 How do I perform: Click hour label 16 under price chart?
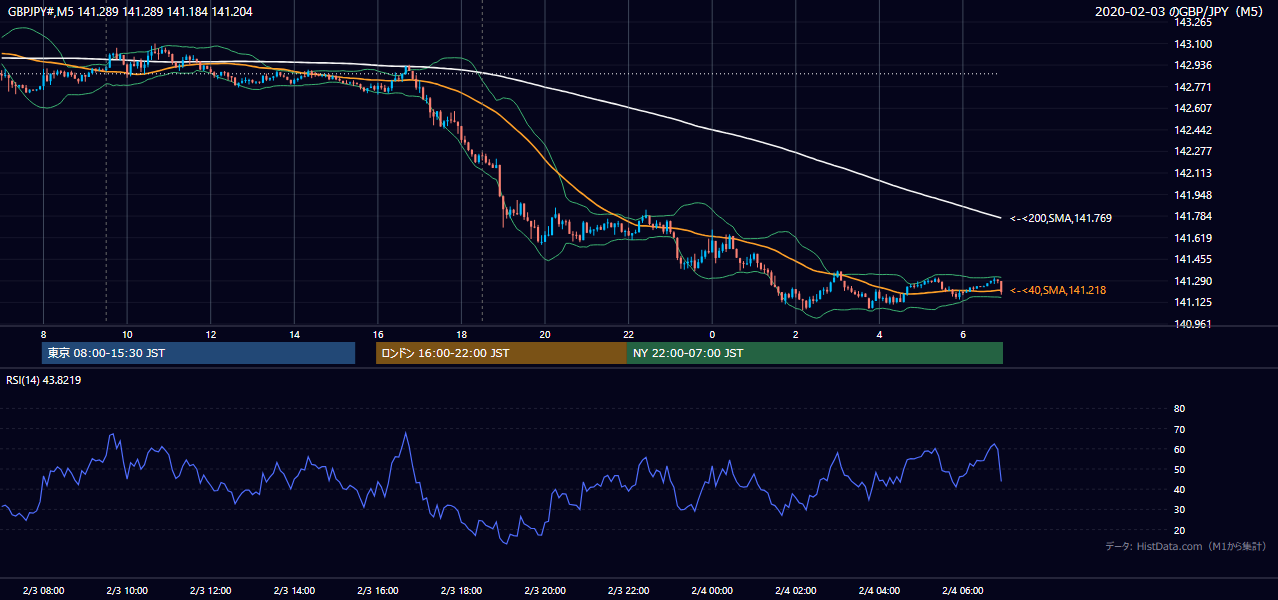(377, 334)
